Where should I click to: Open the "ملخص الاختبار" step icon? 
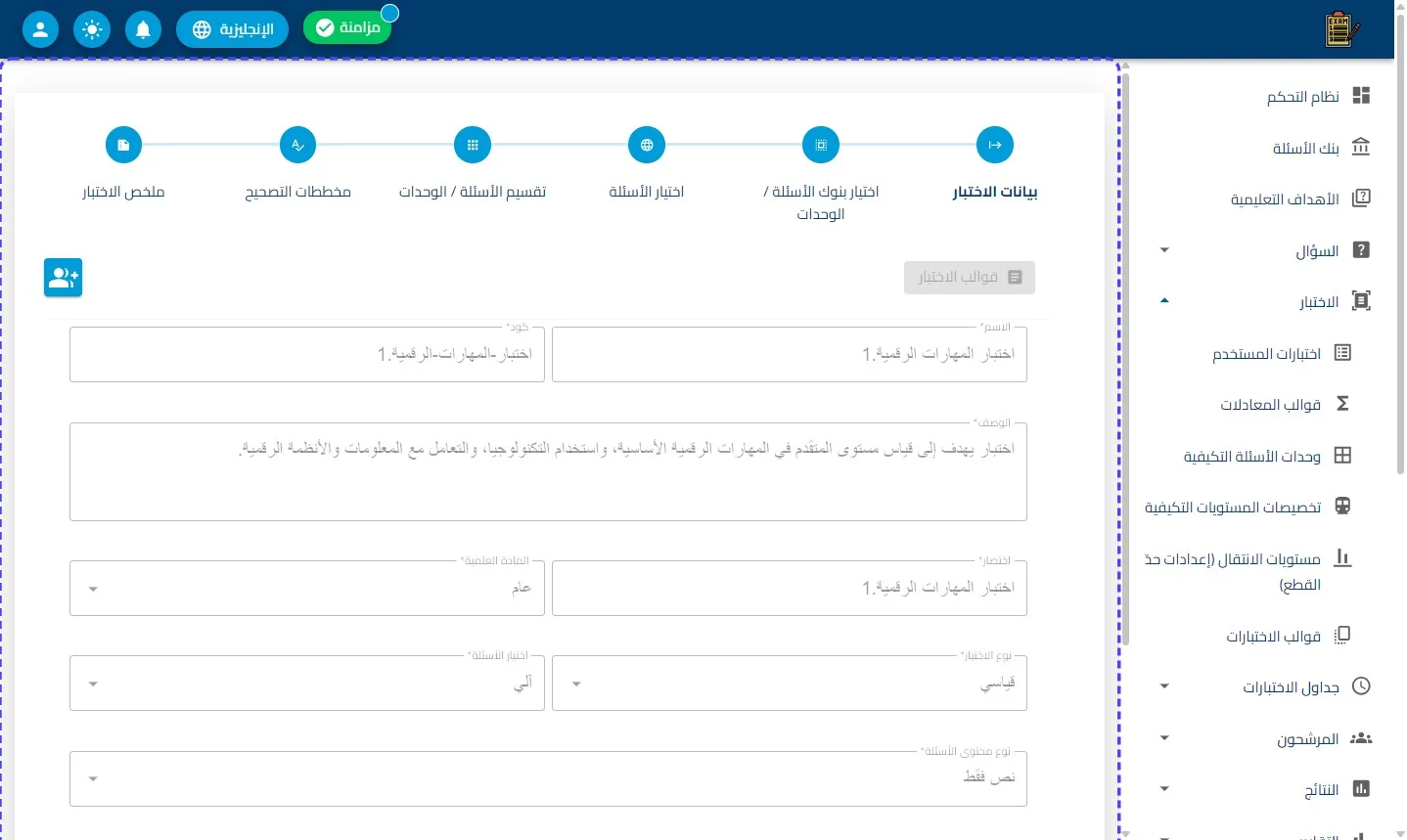123,145
